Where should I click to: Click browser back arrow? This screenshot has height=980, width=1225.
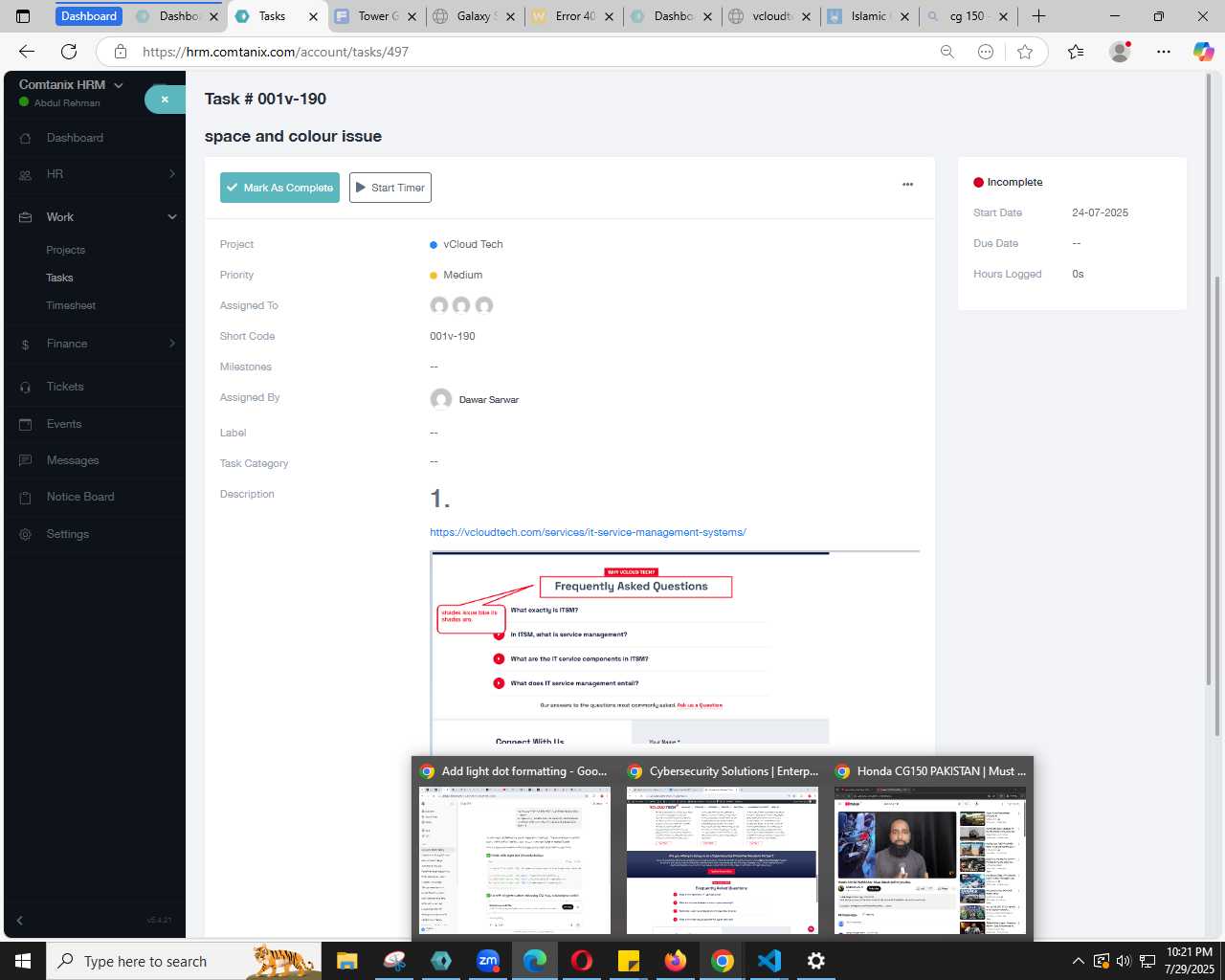pyautogui.click(x=27, y=52)
